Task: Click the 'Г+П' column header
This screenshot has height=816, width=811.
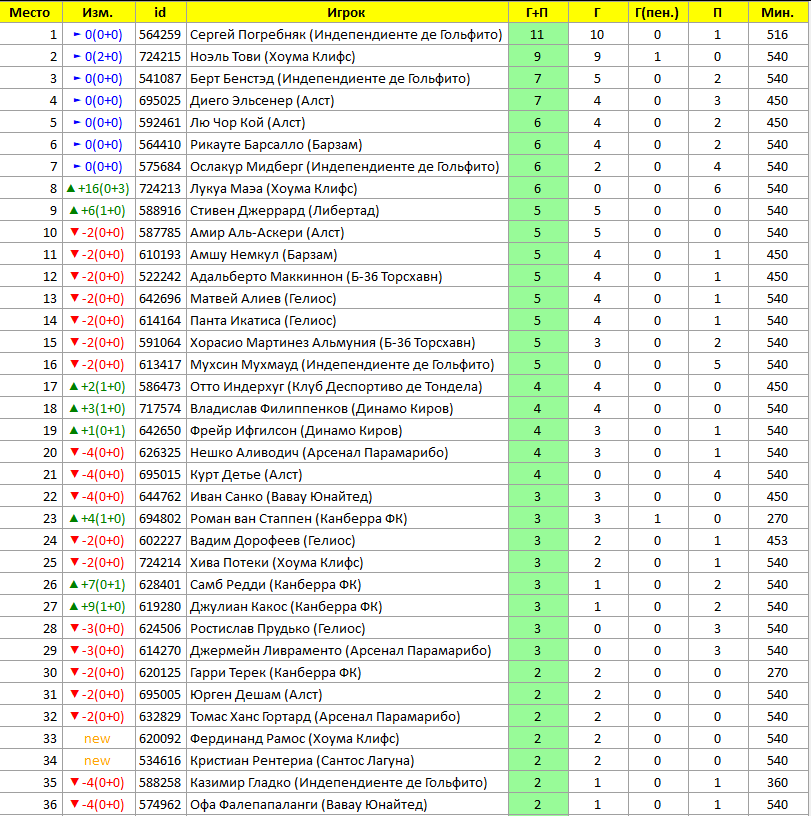Action: pyautogui.click(x=538, y=12)
